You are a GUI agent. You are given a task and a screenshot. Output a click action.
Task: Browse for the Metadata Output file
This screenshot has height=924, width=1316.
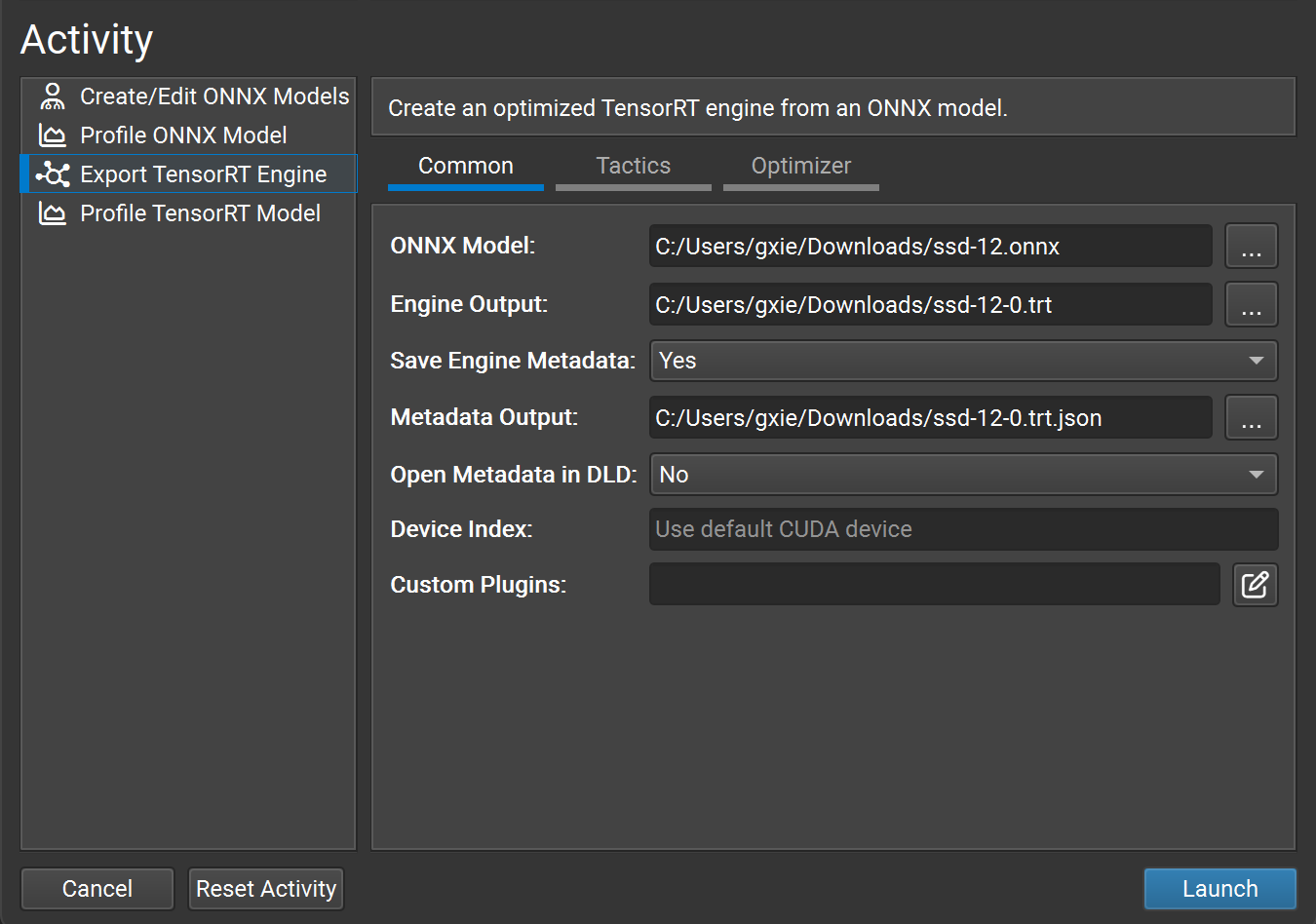pos(1251,417)
